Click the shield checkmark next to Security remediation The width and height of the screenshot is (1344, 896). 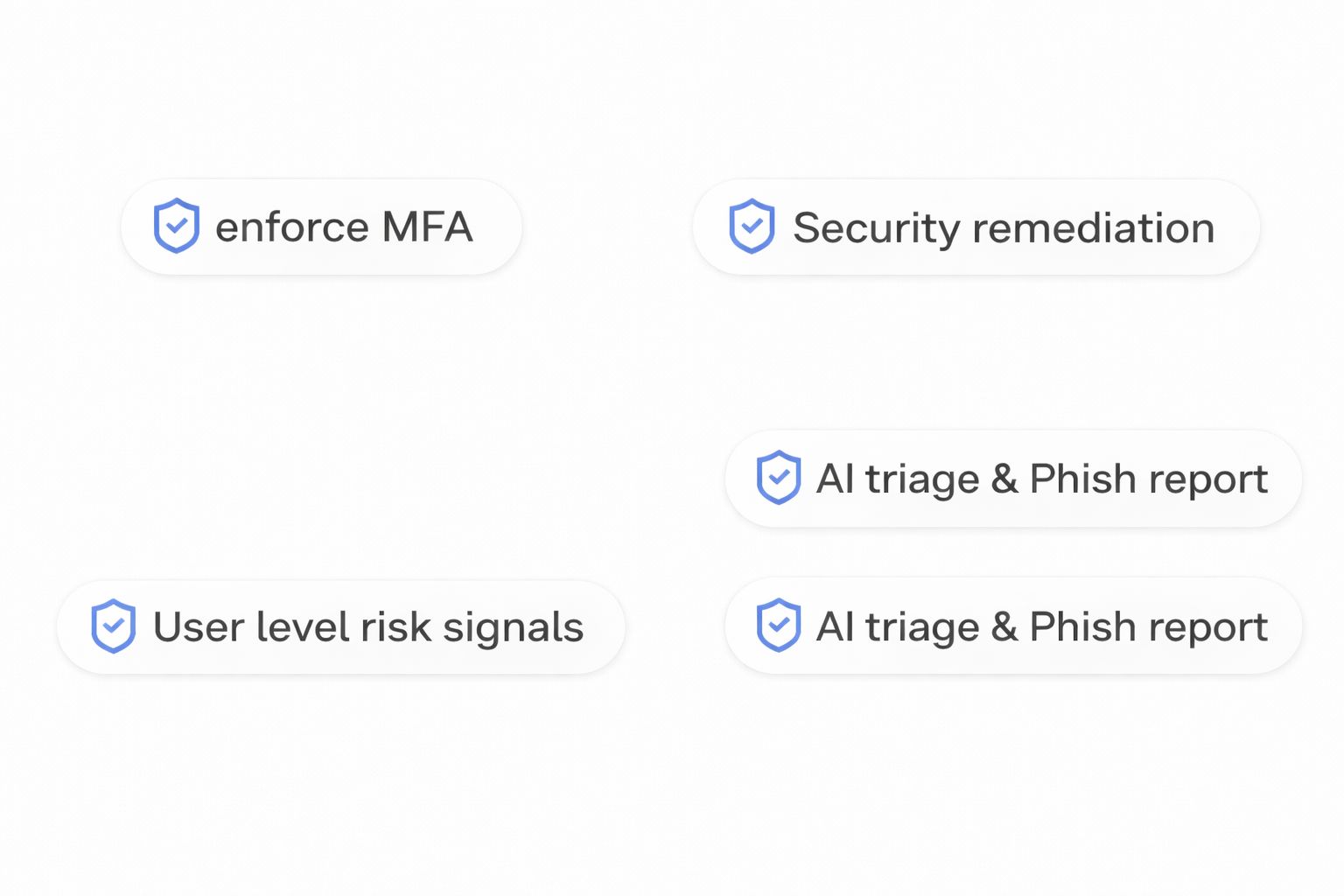tap(752, 226)
